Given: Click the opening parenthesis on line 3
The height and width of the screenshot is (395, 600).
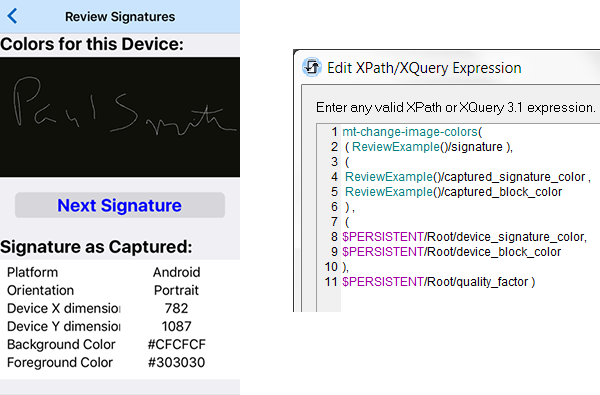Looking at the screenshot, I should [347, 162].
